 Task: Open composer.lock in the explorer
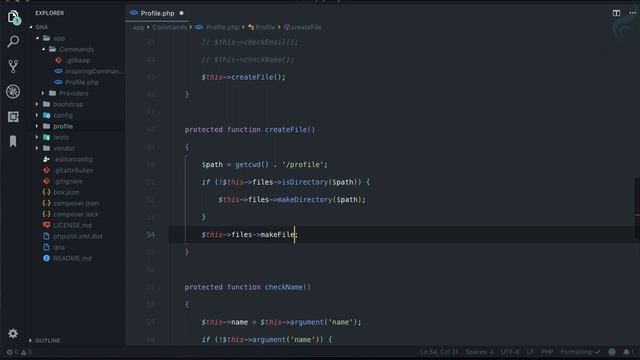pyautogui.click(x=76, y=214)
